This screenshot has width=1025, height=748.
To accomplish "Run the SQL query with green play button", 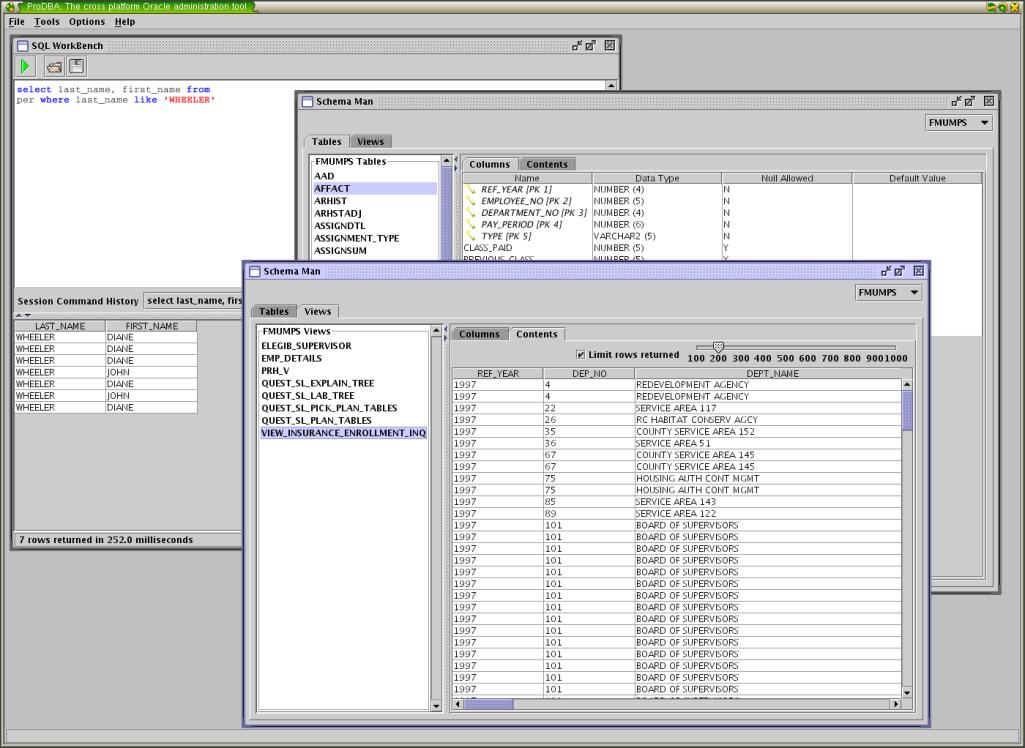I will coord(26,67).
